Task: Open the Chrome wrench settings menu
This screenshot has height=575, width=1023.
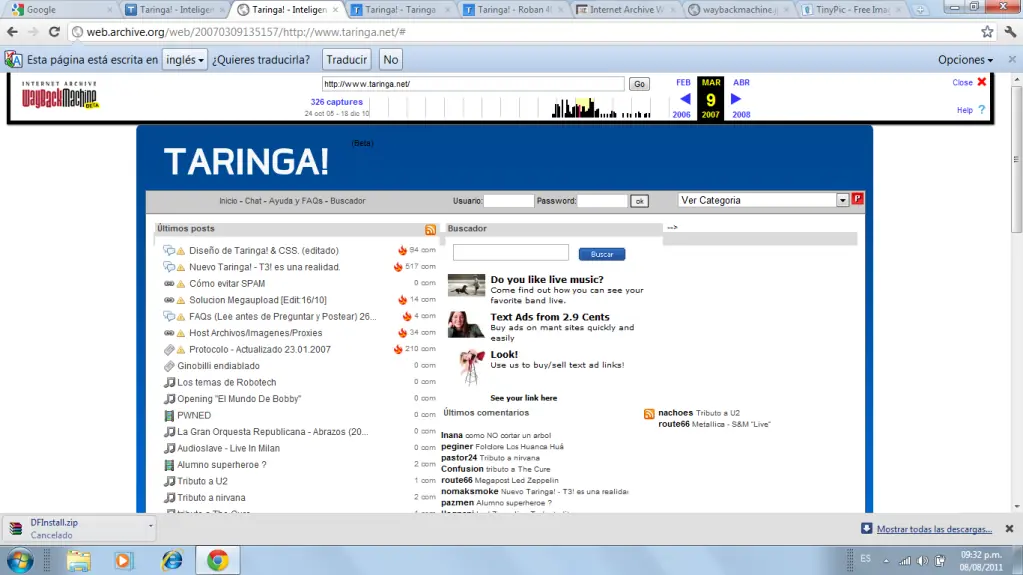Action: (x=1010, y=31)
